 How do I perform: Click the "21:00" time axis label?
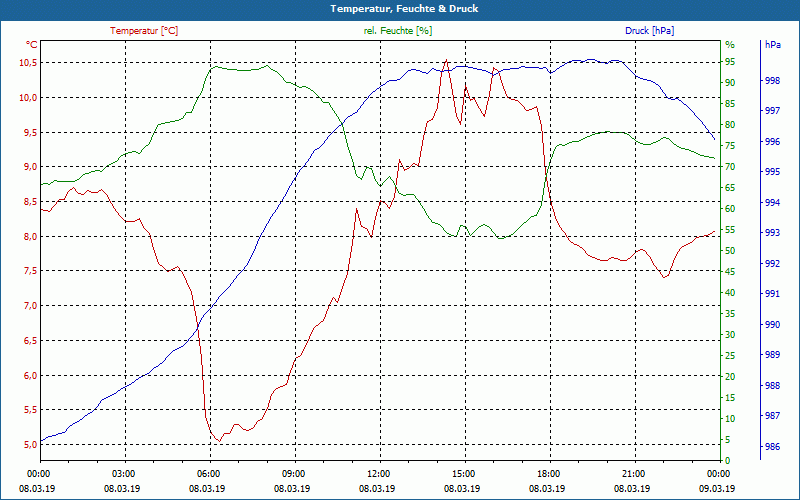(x=633, y=473)
